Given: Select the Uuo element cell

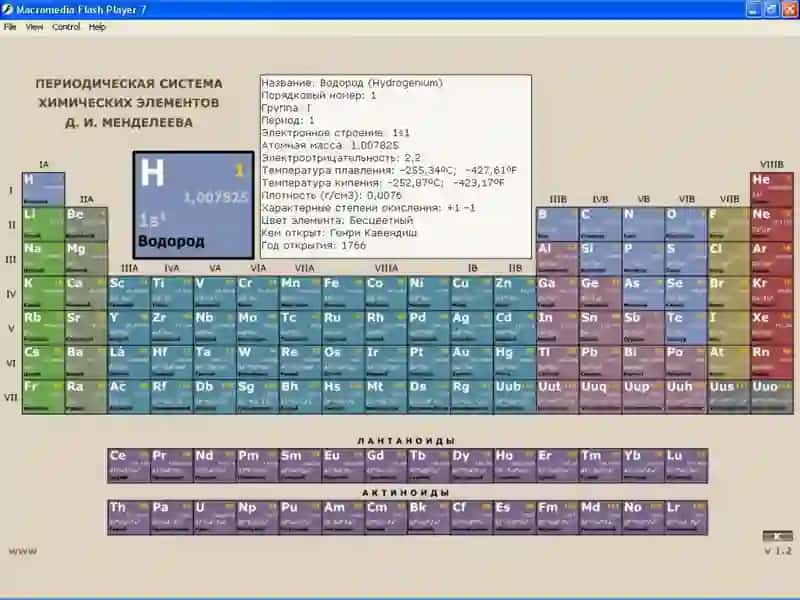Looking at the screenshot, I should point(772,397).
